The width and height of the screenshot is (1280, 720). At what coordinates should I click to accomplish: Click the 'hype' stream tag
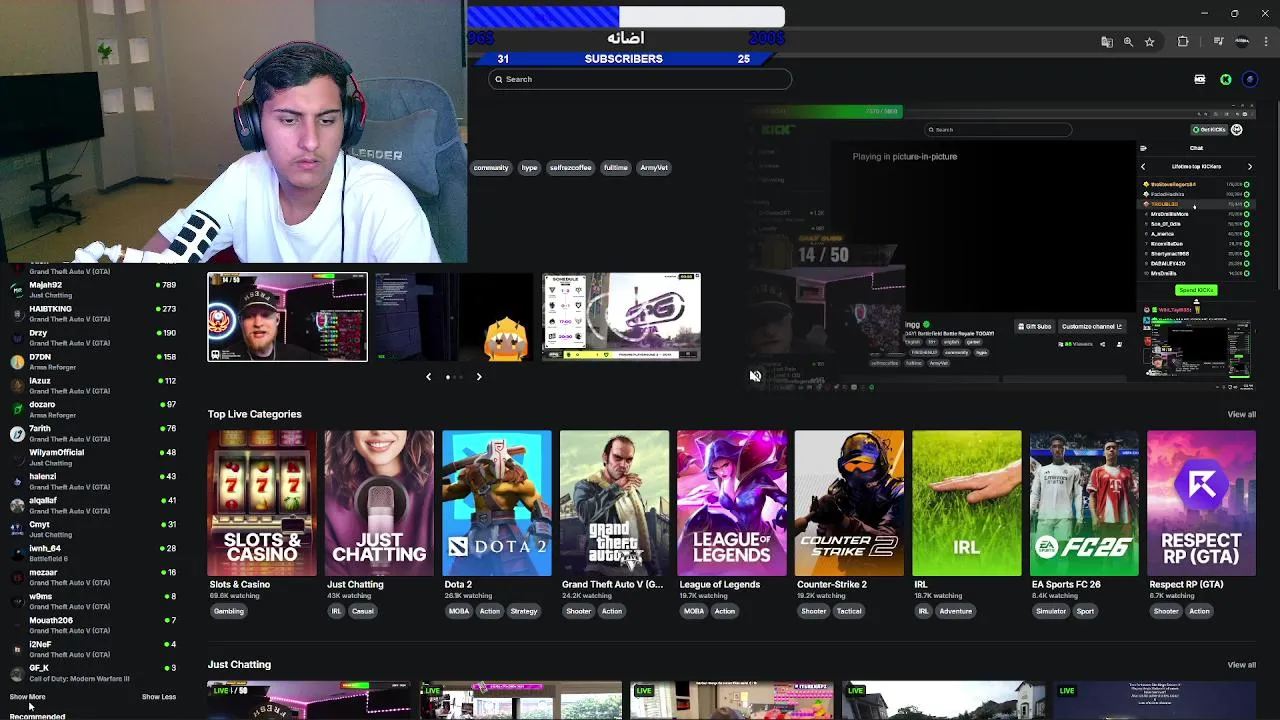pos(530,168)
